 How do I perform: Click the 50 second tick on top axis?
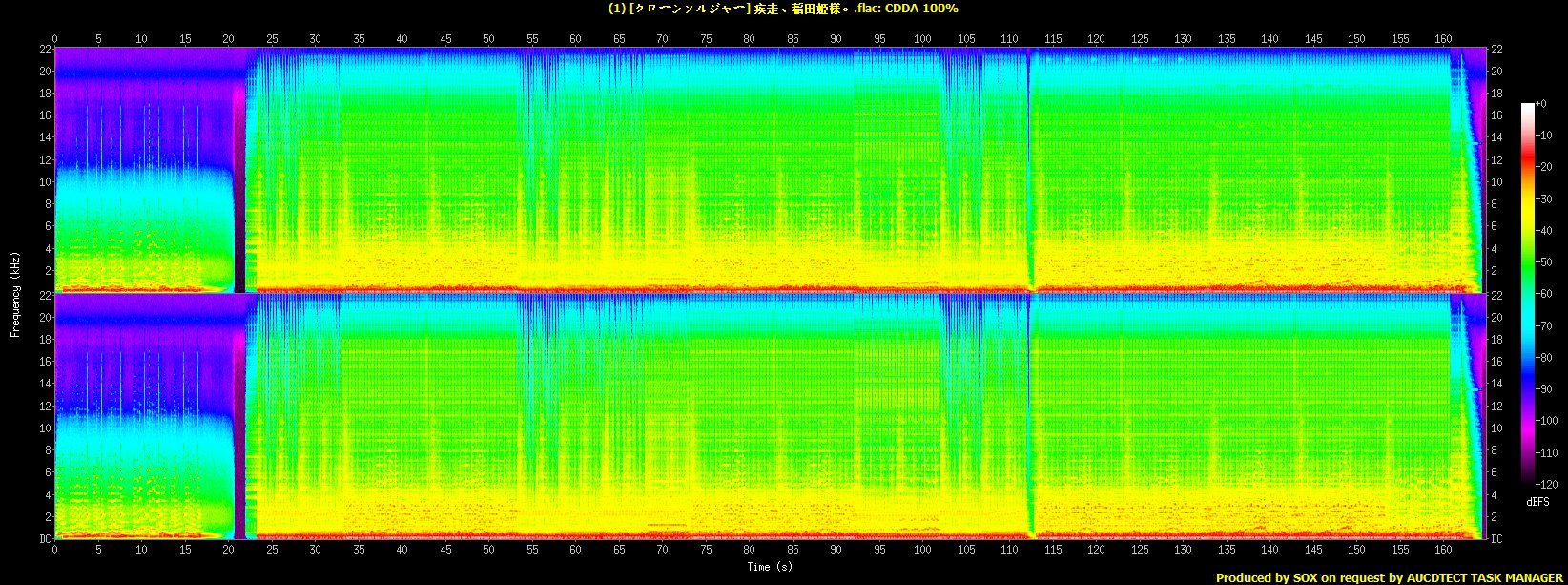tap(488, 39)
